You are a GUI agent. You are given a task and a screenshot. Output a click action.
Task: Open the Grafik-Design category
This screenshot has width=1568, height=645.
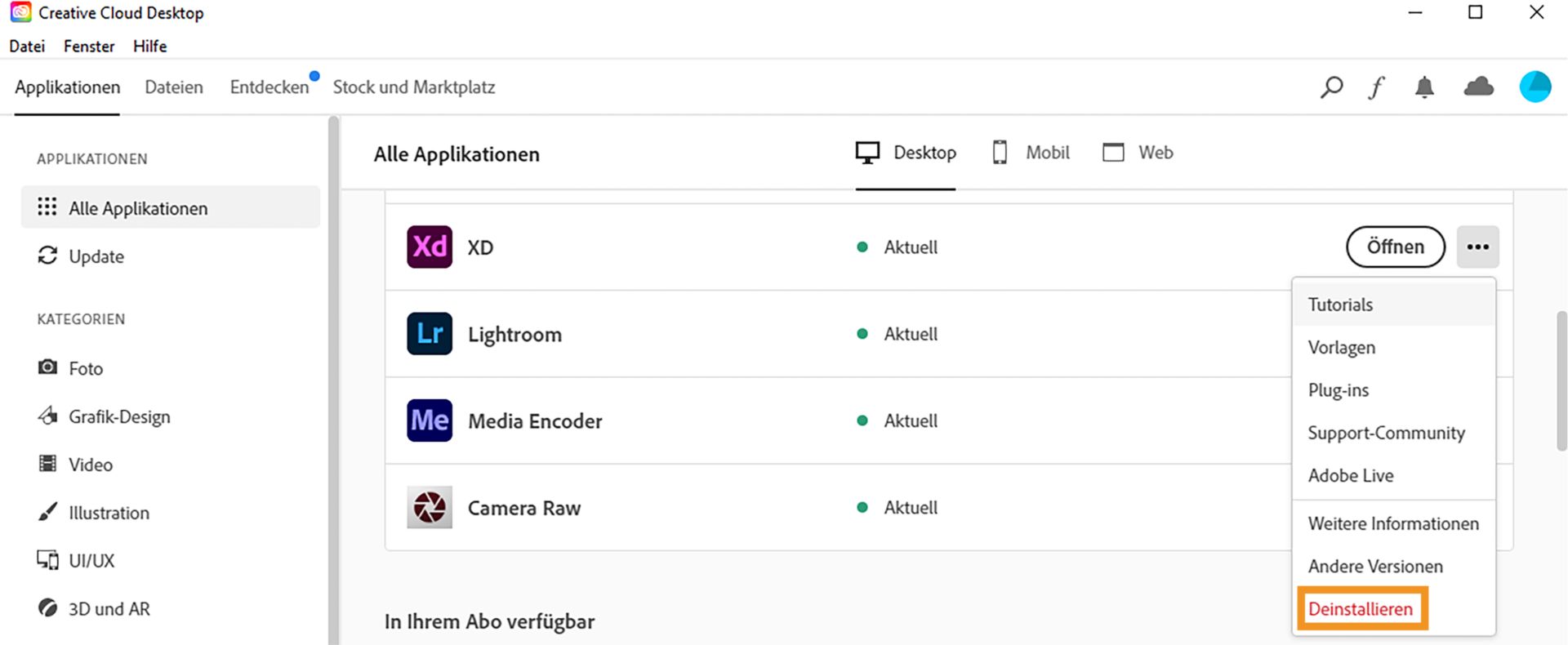click(x=119, y=416)
